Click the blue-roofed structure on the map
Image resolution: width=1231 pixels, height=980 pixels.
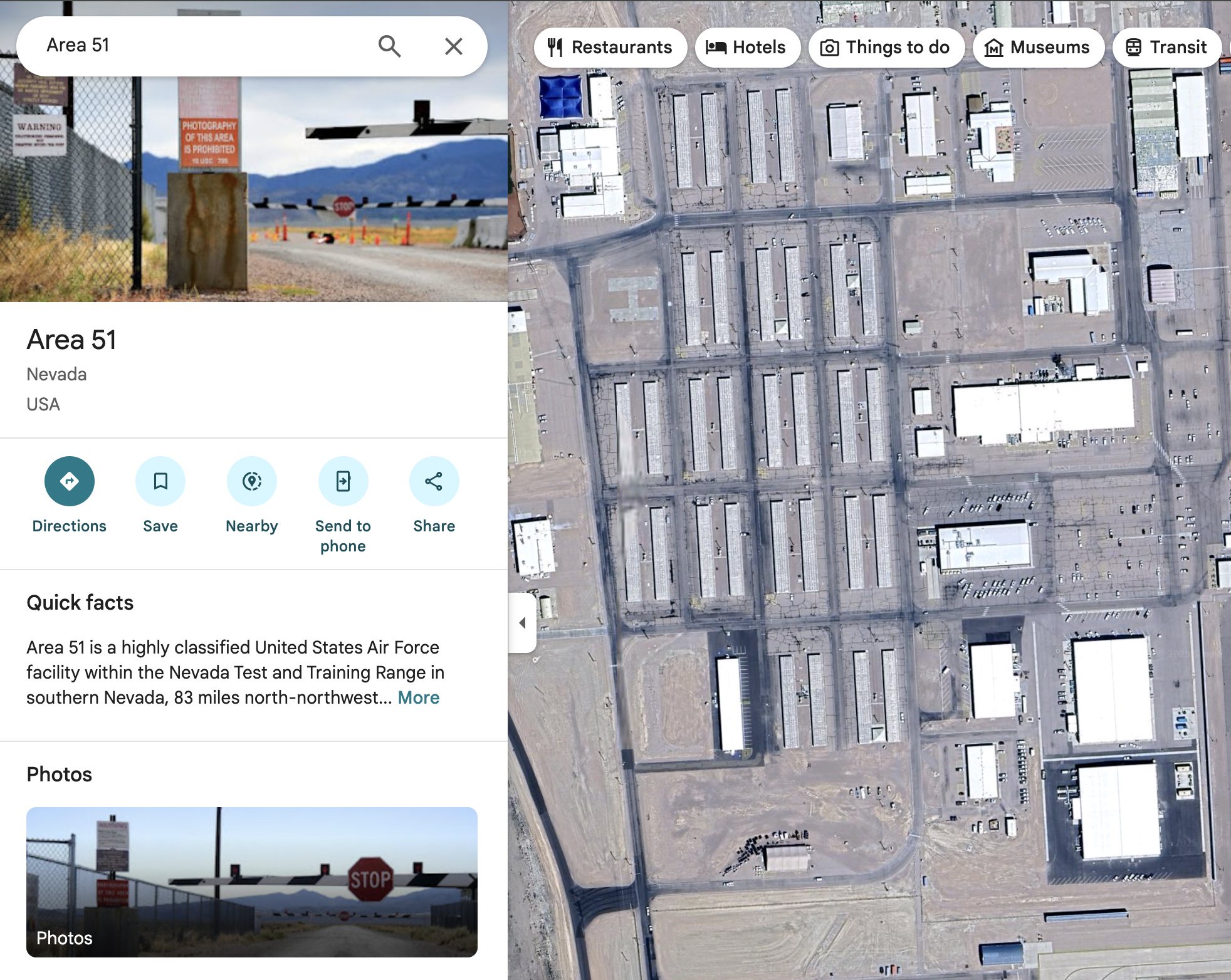click(x=561, y=97)
